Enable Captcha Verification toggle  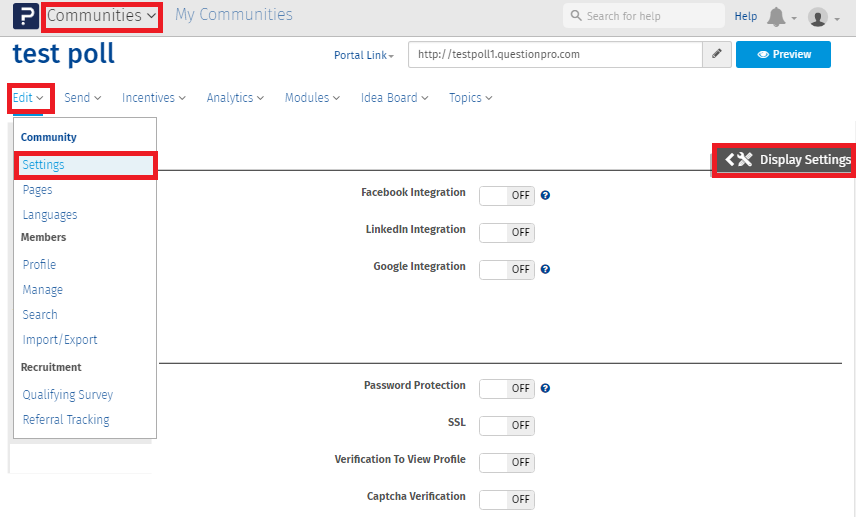[x=507, y=499]
